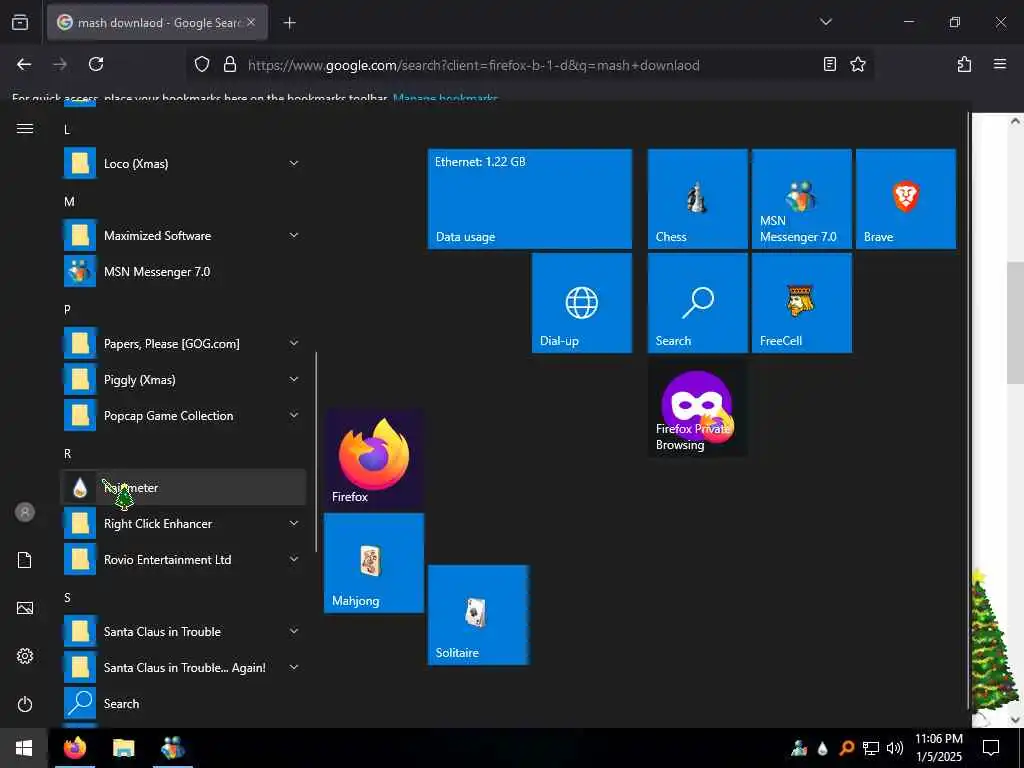Open the Brave browser tile
The width and height of the screenshot is (1024, 768).
pyautogui.click(x=906, y=199)
